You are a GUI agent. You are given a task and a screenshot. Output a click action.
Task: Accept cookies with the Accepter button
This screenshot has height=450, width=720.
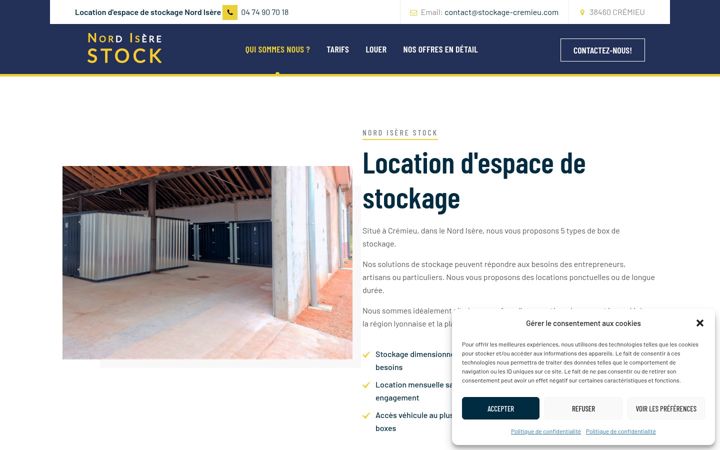click(501, 408)
